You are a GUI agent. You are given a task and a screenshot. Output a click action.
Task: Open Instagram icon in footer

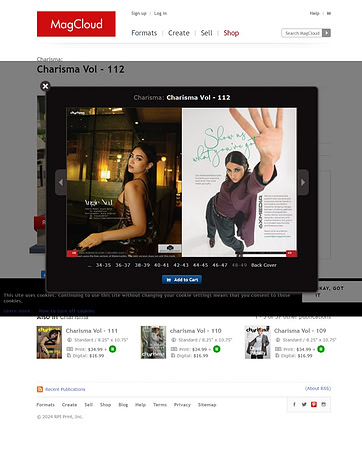pyautogui.click(x=323, y=404)
